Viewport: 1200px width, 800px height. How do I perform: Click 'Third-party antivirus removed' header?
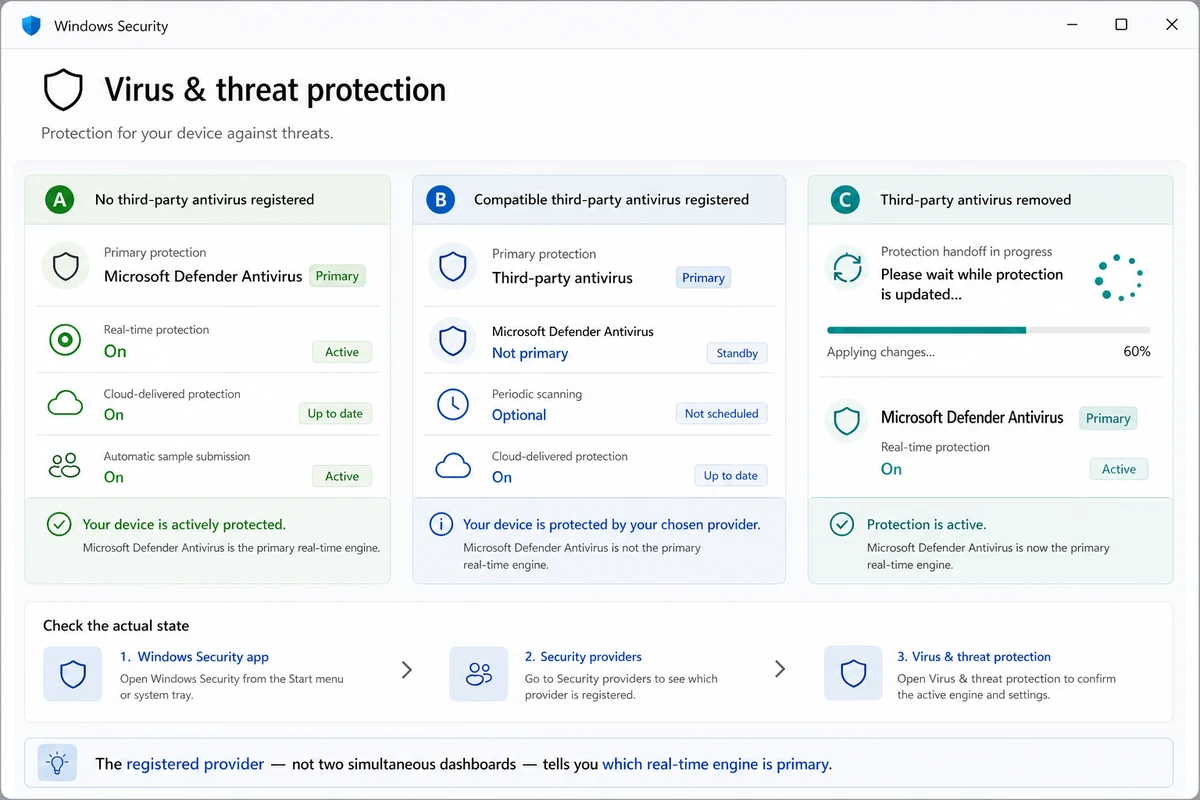coord(976,200)
